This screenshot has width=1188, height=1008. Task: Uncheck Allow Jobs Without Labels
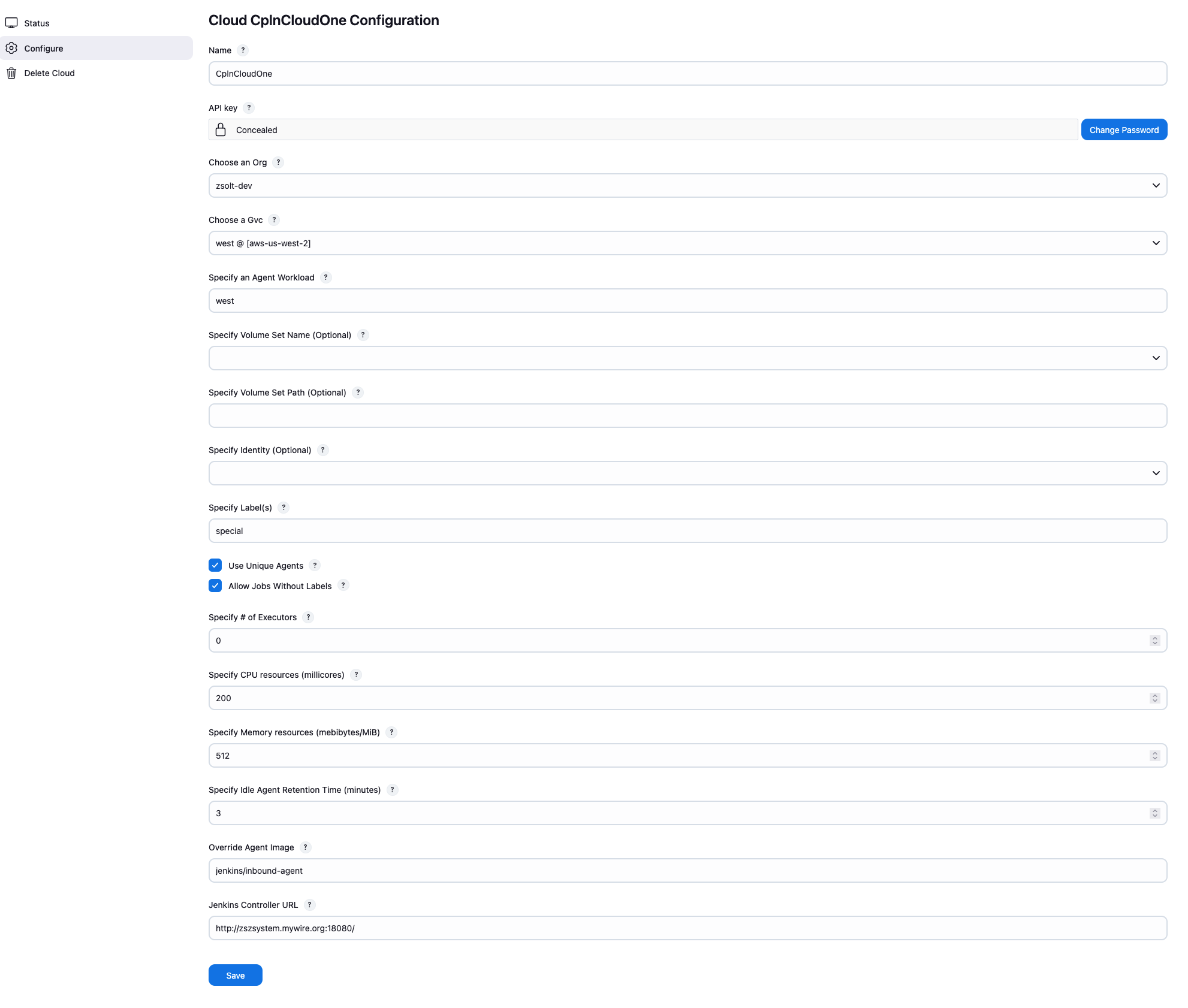pyautogui.click(x=215, y=586)
